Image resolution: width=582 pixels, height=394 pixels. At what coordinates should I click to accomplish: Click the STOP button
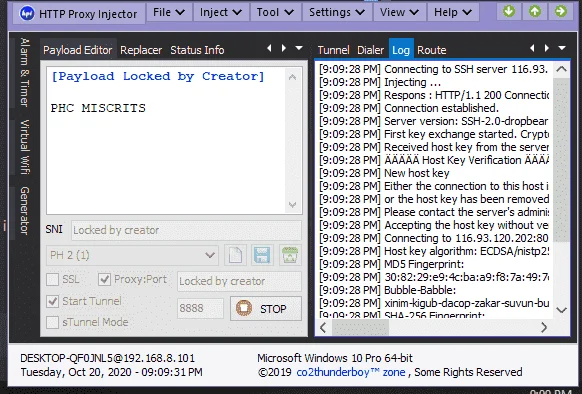click(x=266, y=309)
